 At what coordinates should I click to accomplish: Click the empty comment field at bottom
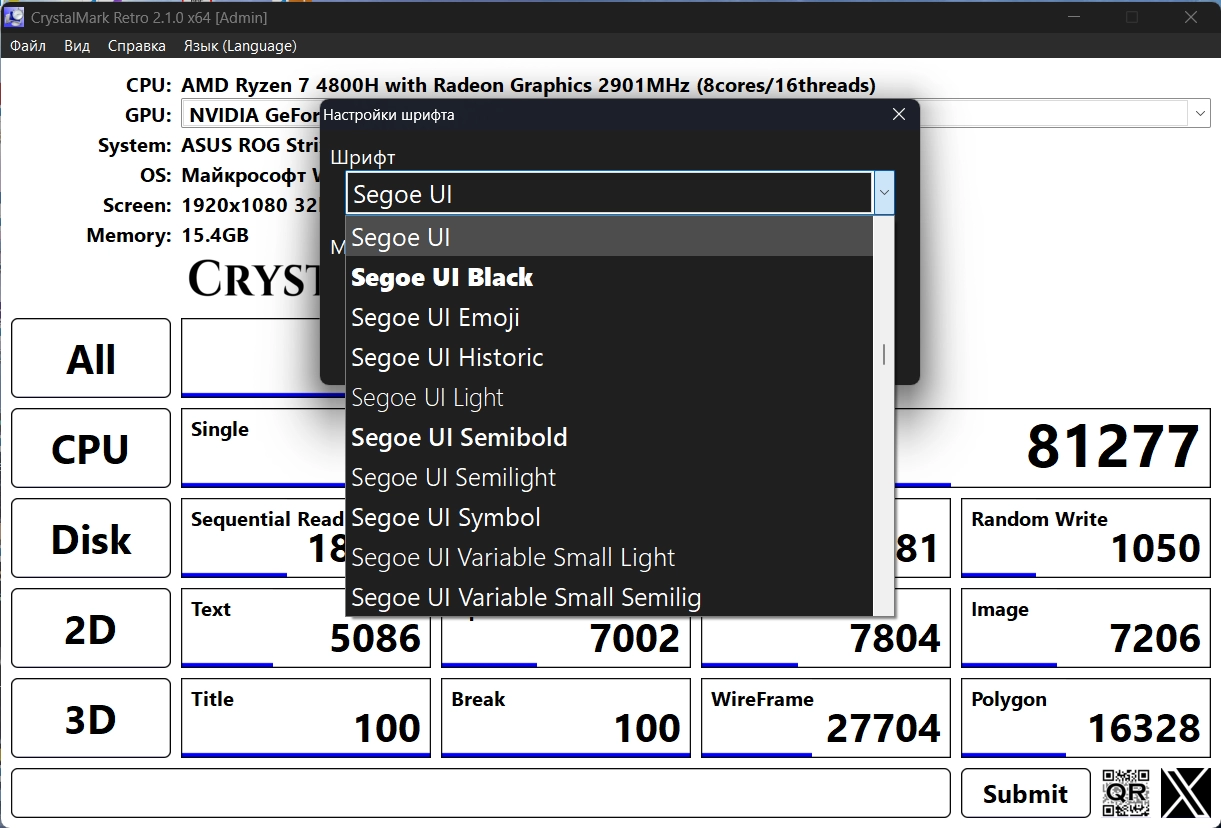tap(480, 793)
